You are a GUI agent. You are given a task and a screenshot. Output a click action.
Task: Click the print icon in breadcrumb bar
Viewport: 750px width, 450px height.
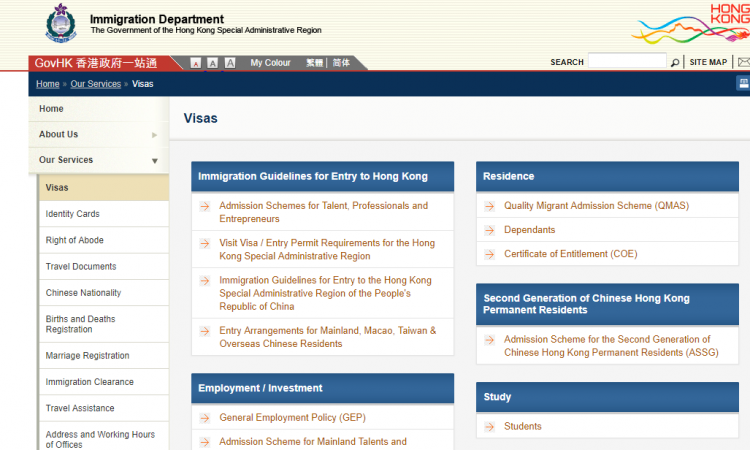[x=743, y=84]
